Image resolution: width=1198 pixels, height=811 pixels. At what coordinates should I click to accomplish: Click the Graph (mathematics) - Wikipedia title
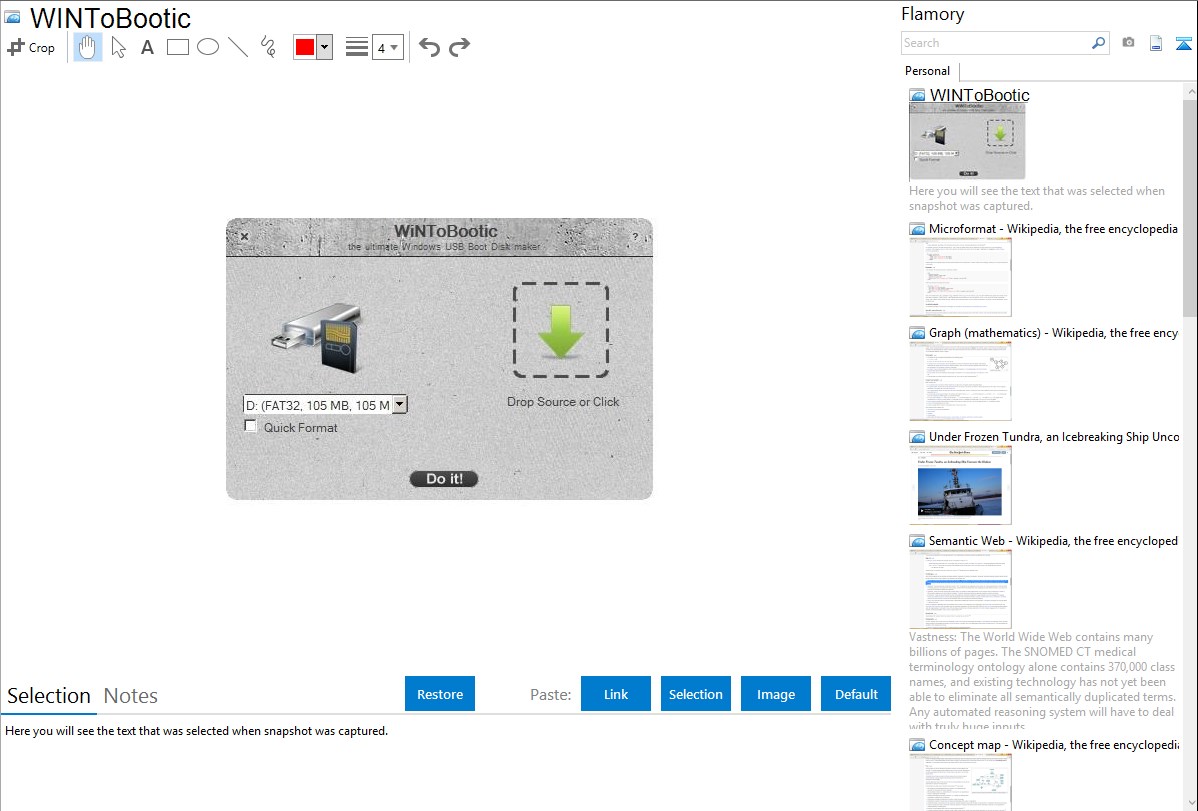click(x=1053, y=333)
